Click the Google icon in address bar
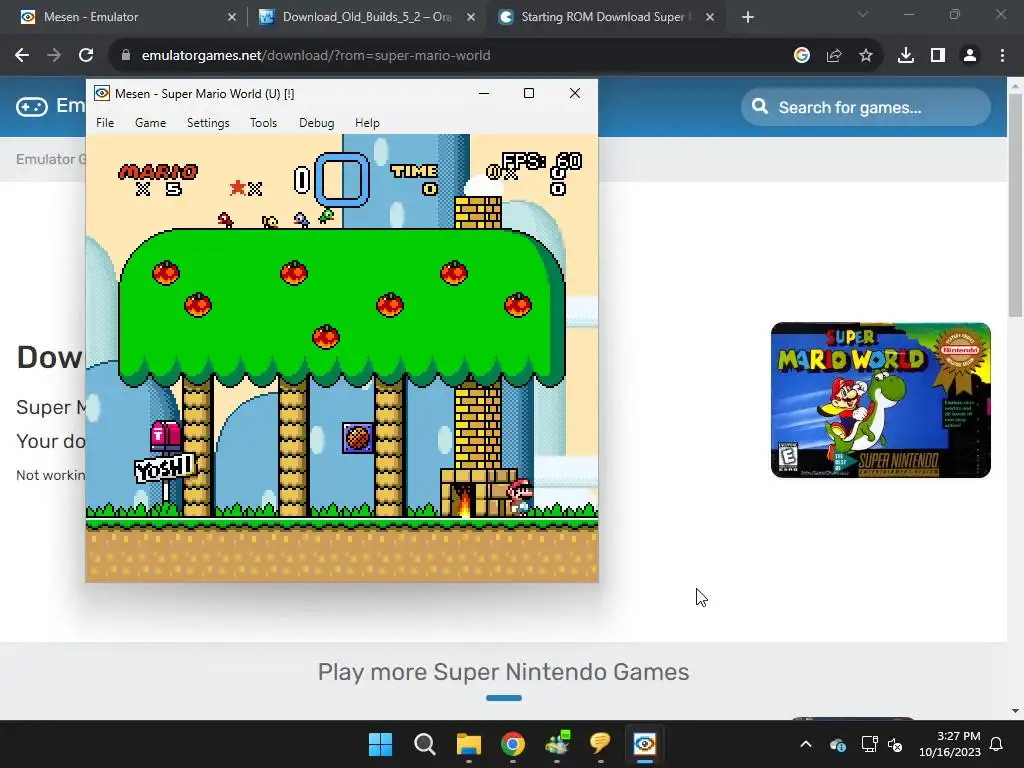Screen dimensions: 1024x768 (x=802, y=56)
